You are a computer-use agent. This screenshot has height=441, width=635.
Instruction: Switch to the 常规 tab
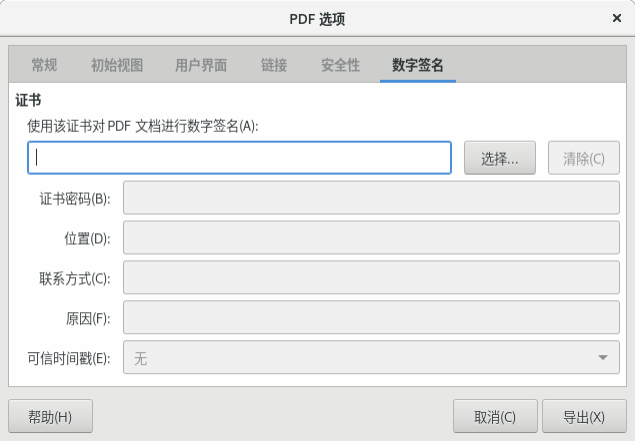tap(44, 65)
